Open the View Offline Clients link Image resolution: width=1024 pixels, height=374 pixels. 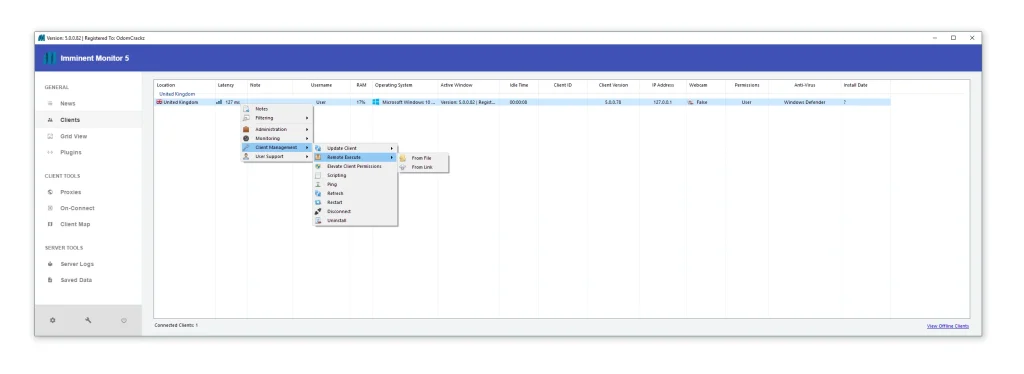click(948, 326)
